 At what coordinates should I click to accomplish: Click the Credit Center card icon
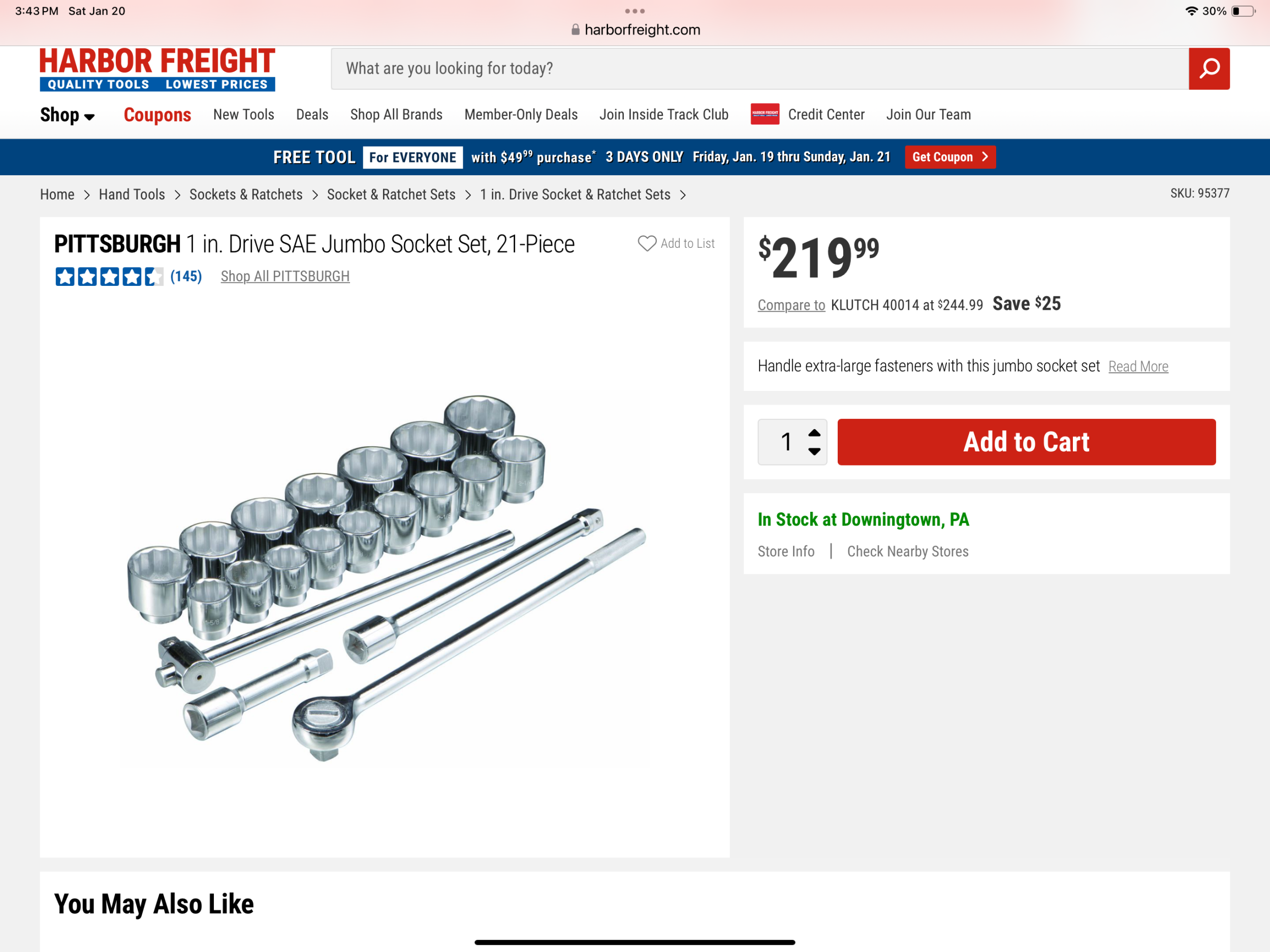[x=764, y=114]
